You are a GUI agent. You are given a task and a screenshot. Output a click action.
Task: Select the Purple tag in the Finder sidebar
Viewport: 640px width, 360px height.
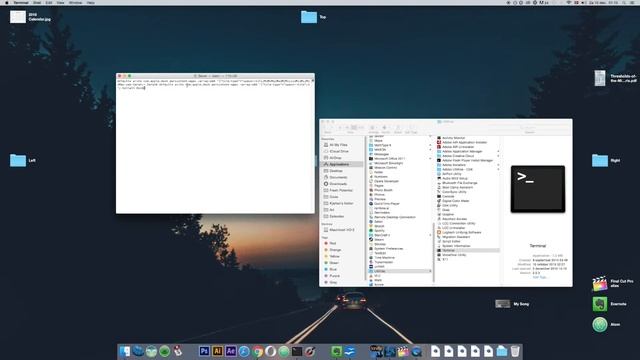[x=334, y=276]
